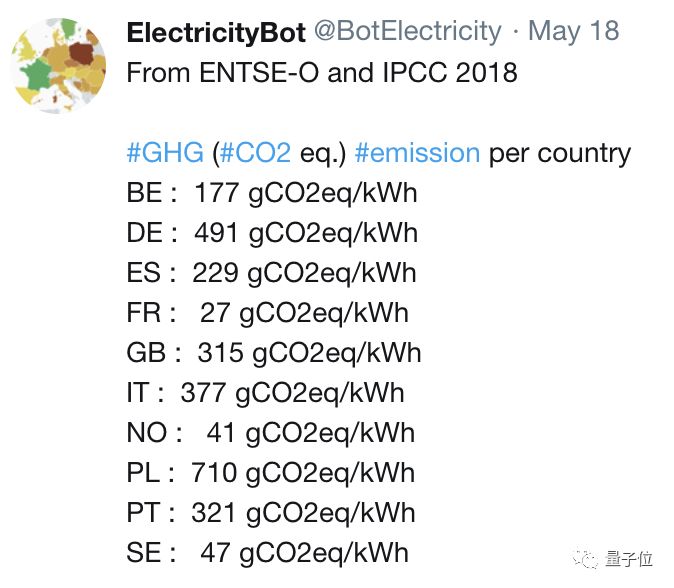Click the FR 27 gCO2eq/kWh line
674x588 pixels.
click(x=268, y=313)
